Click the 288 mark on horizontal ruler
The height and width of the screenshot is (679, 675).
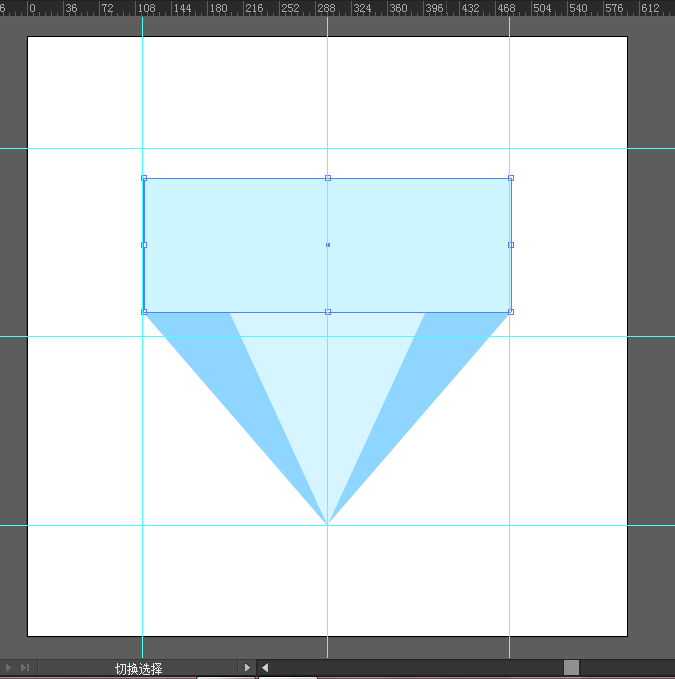coord(326,8)
